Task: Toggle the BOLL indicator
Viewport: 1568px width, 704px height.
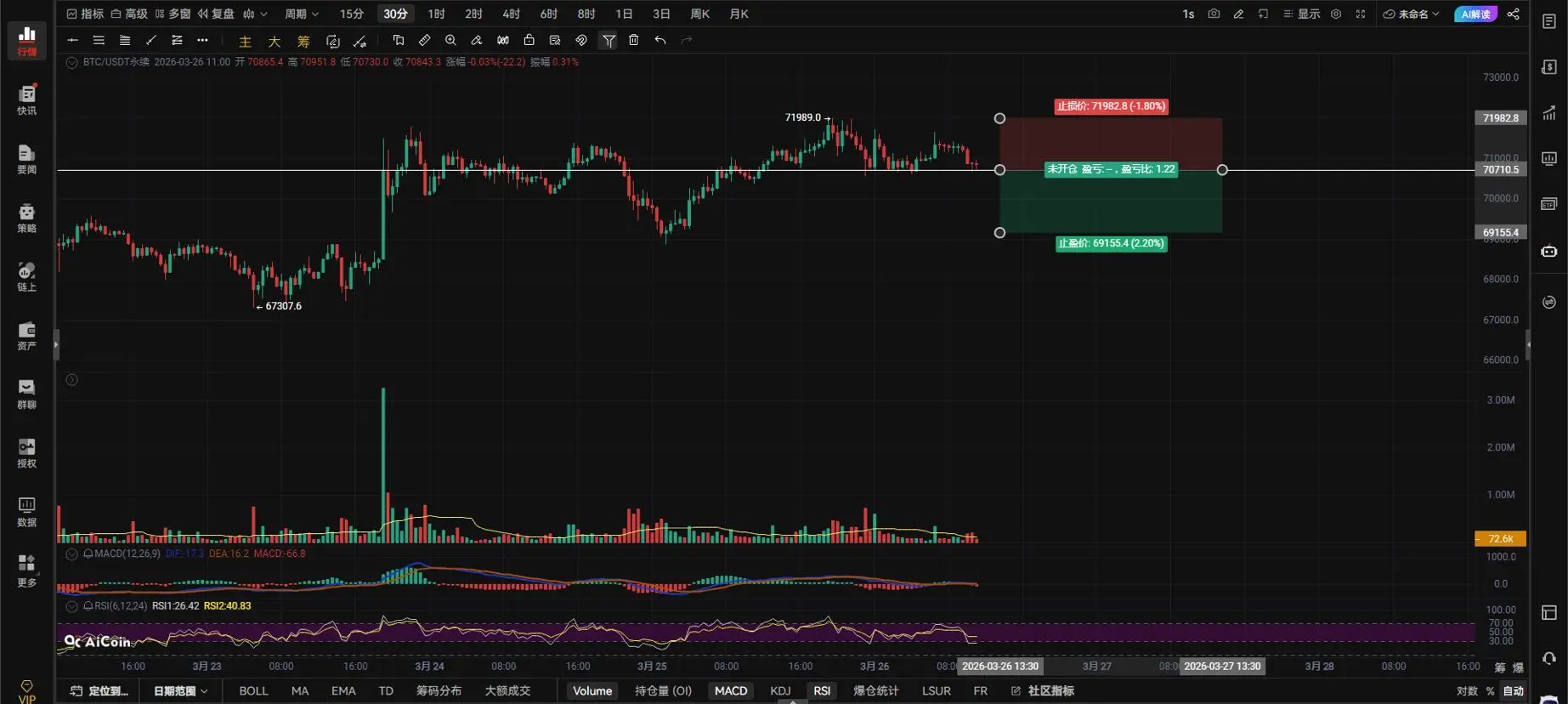Action: 253,690
